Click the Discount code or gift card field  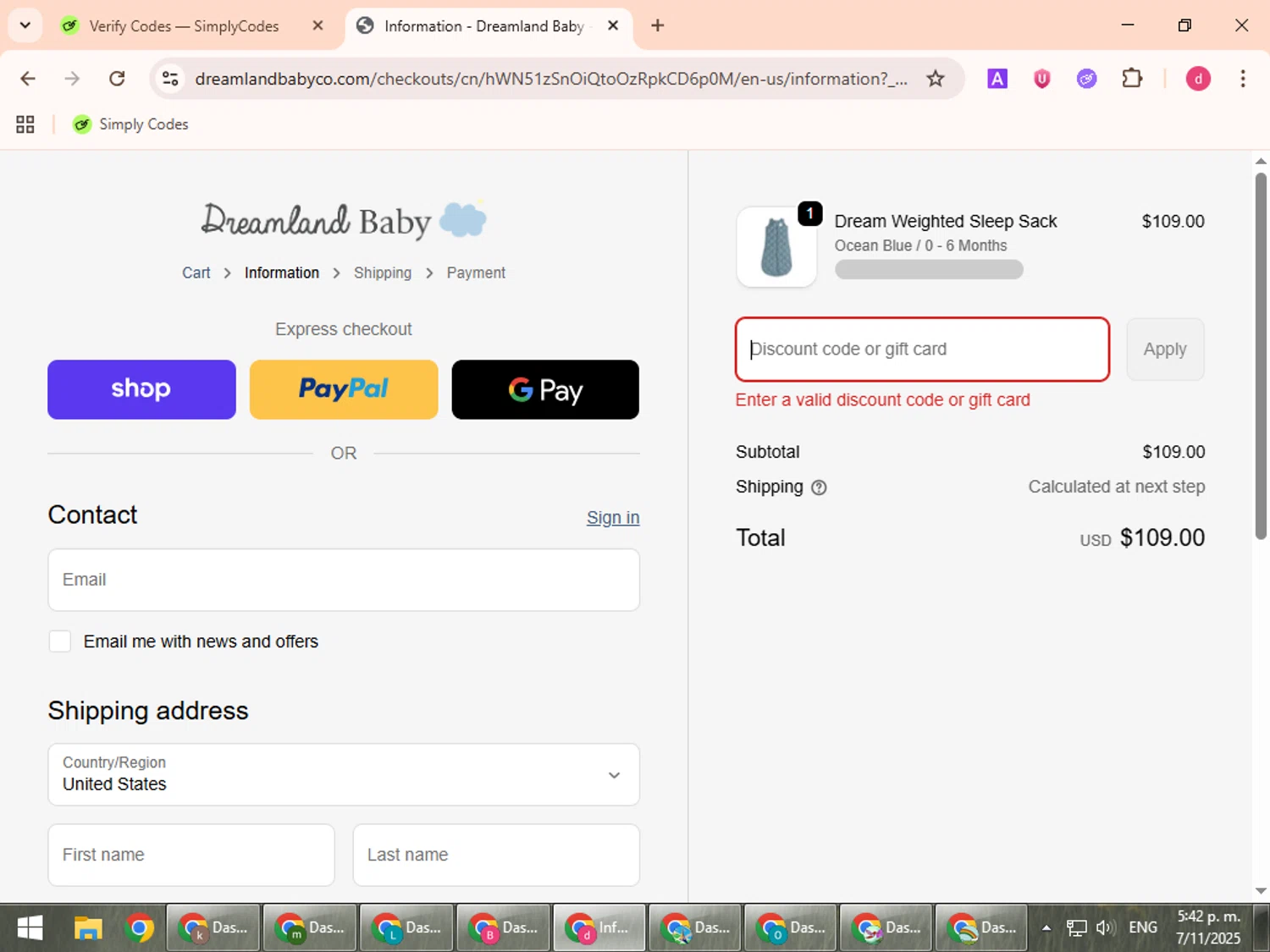[922, 349]
